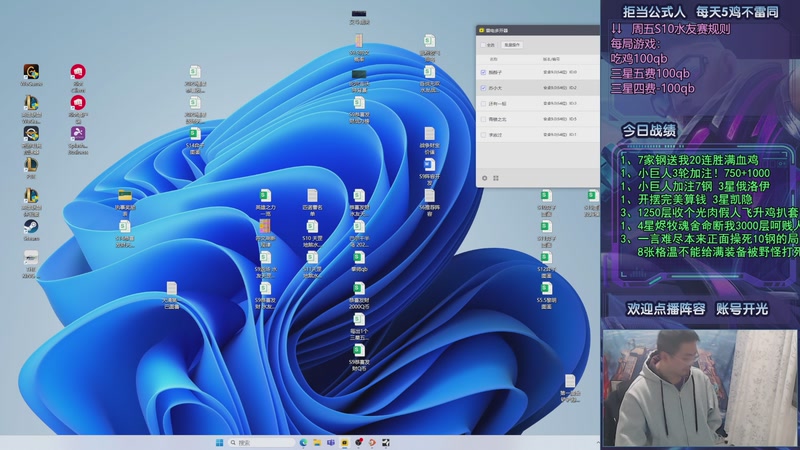This screenshot has width=800, height=450.
Task: Open the '同道之力一览' spreadsheet file
Action: 265,203
